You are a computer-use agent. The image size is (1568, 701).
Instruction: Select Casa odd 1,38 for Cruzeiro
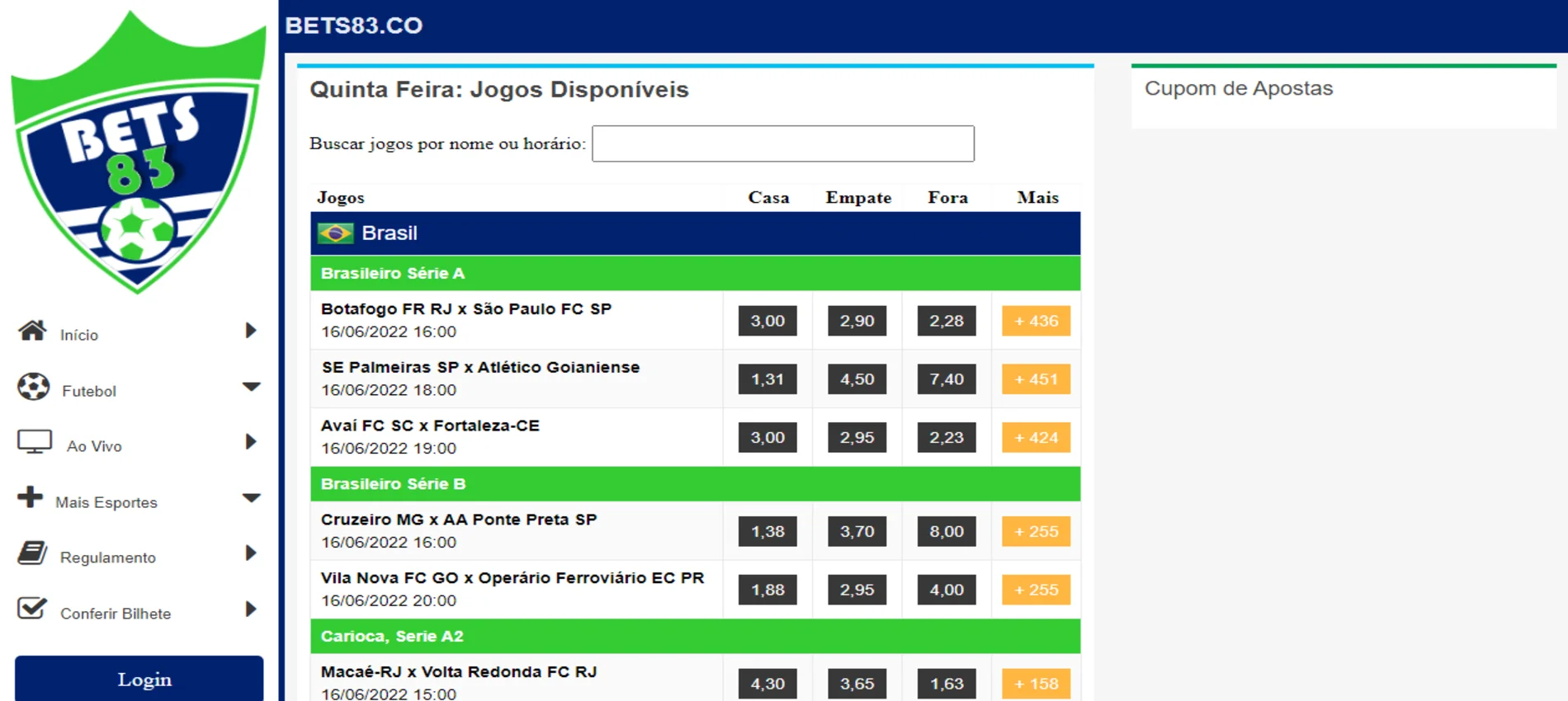click(x=767, y=532)
